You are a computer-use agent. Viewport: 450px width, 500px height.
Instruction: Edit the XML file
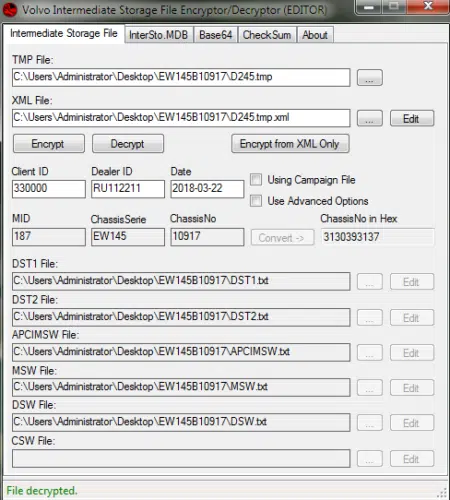click(412, 118)
